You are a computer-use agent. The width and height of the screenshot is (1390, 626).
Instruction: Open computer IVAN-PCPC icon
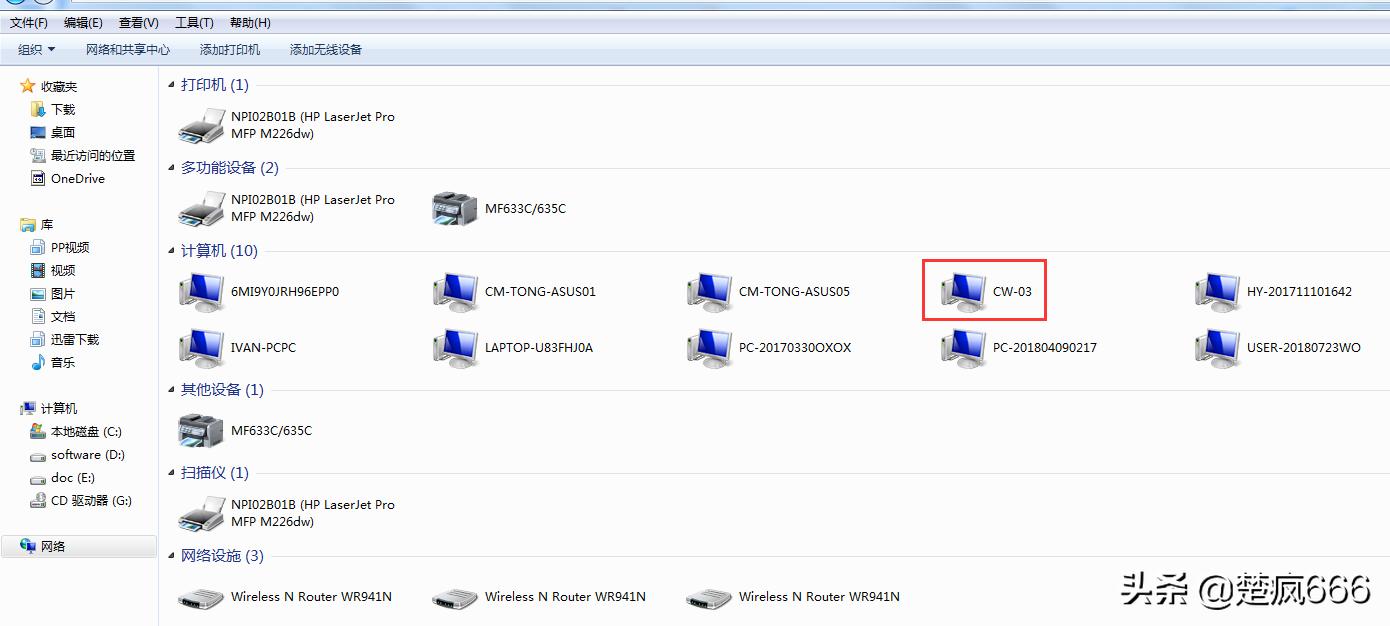coord(201,348)
